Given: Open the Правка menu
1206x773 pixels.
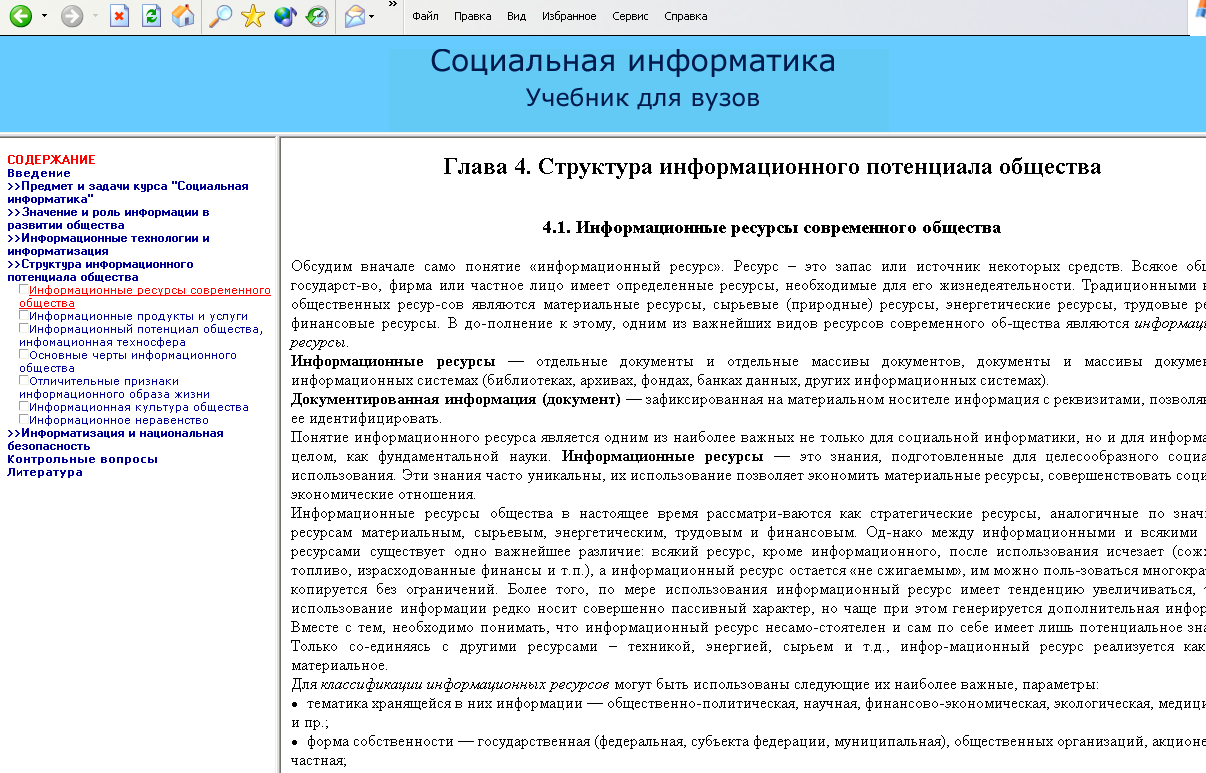Looking at the screenshot, I should point(472,17).
